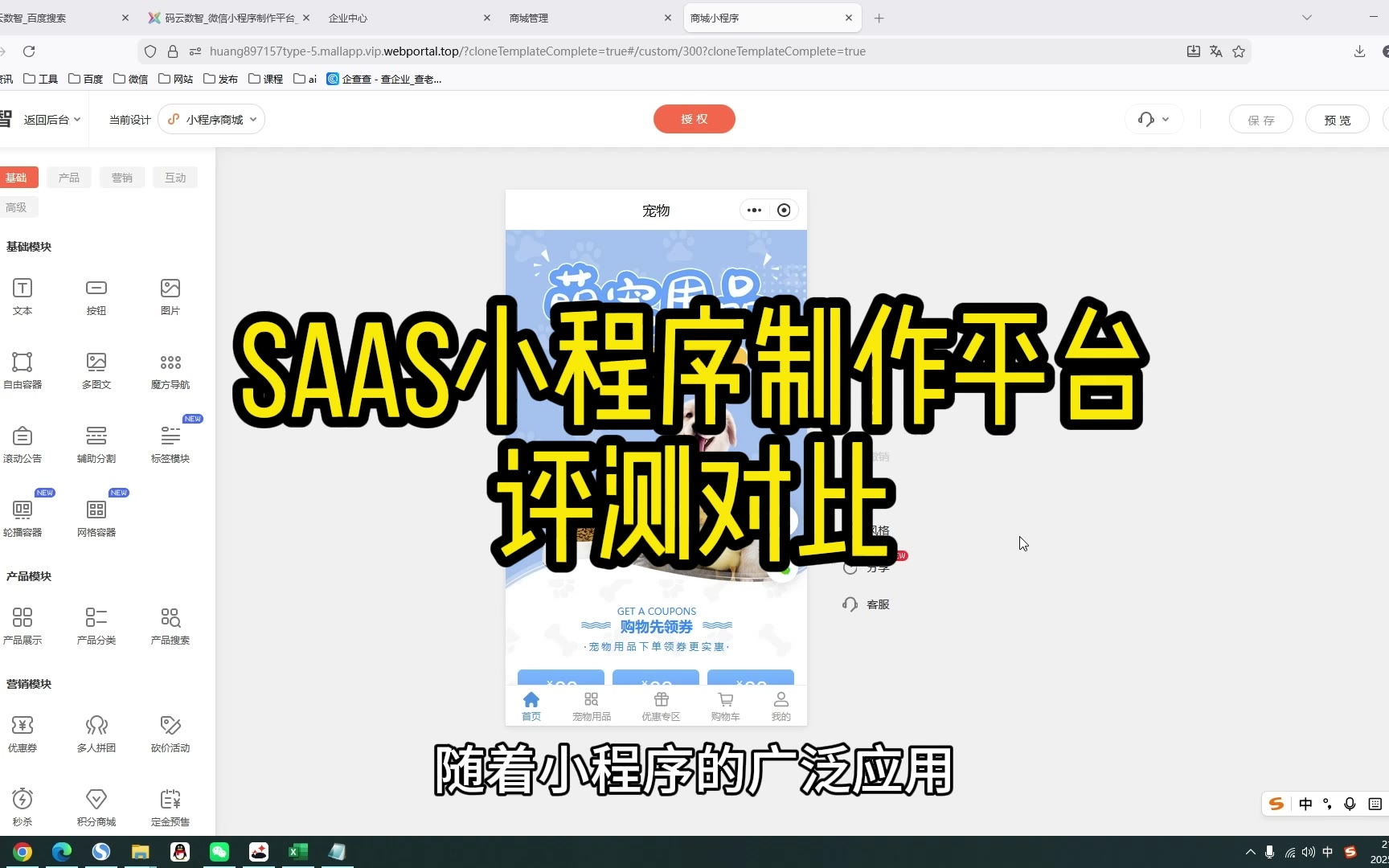The height and width of the screenshot is (868, 1389).
Task: Pick the 秒杀 flash sale module
Action: pos(23,800)
